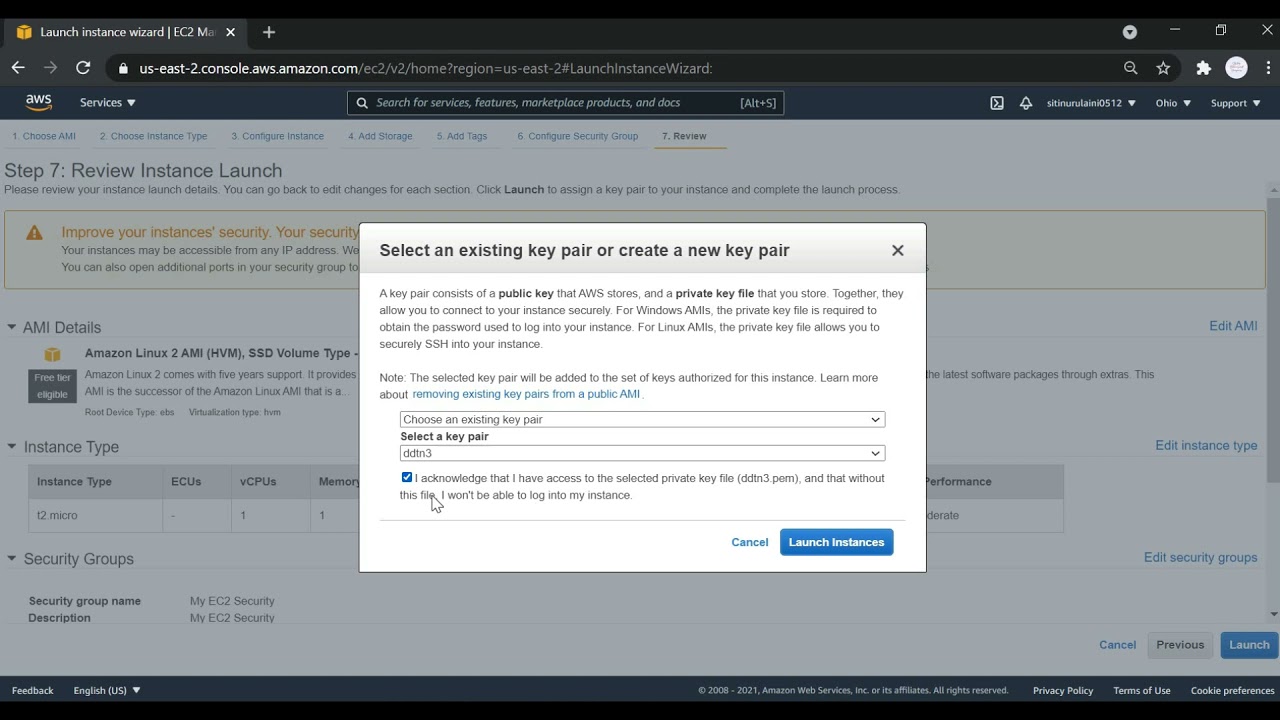Open the Terms of Use link
The image size is (1280, 720).
(x=1141, y=690)
